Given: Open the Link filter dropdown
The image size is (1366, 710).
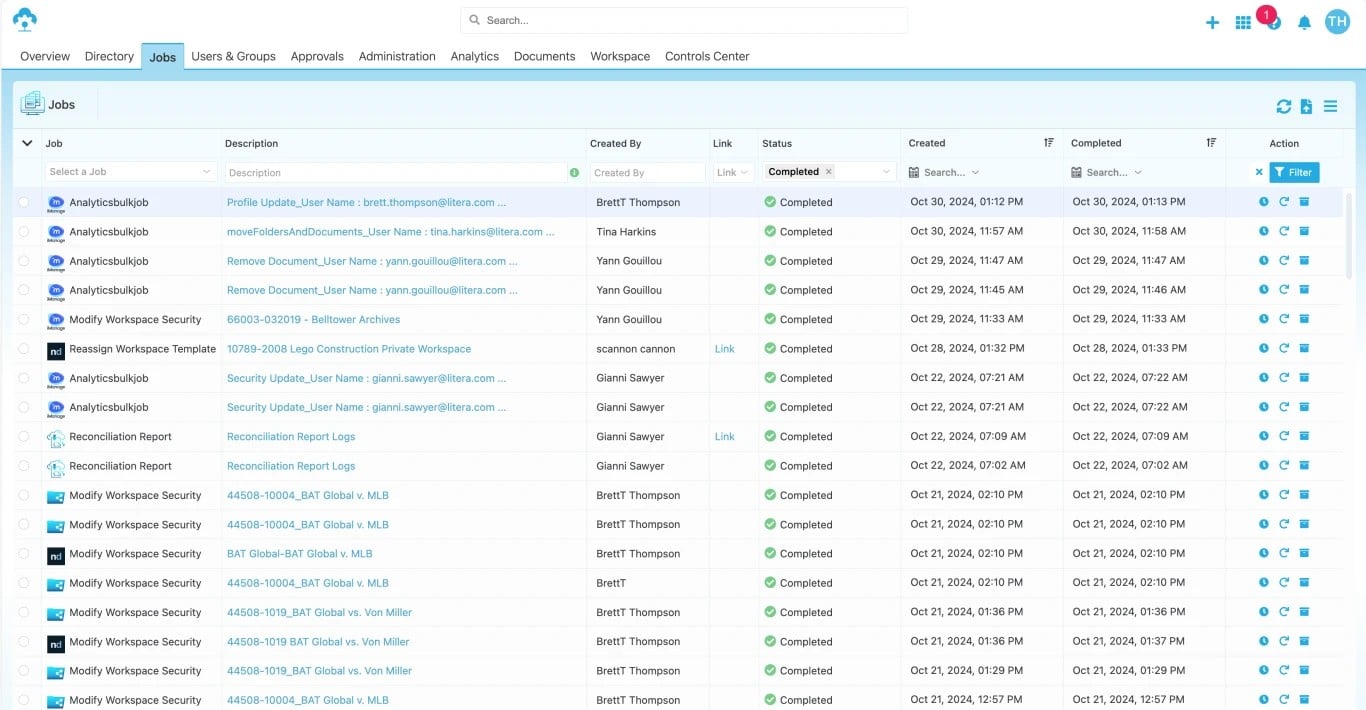Looking at the screenshot, I should click(733, 172).
